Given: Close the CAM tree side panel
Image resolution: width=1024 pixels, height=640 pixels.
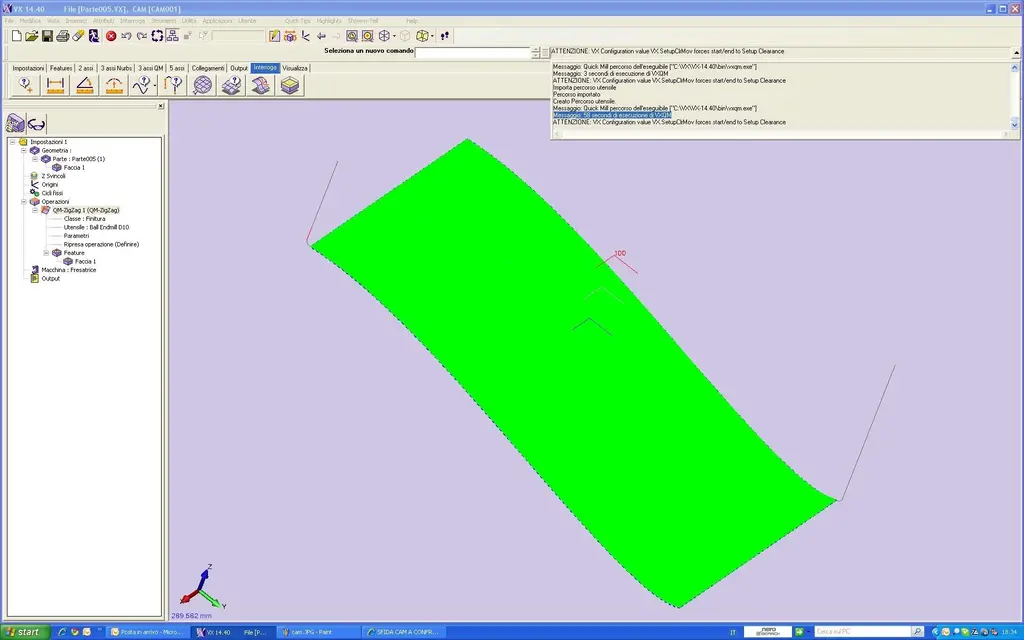Looking at the screenshot, I should tap(161, 106).
